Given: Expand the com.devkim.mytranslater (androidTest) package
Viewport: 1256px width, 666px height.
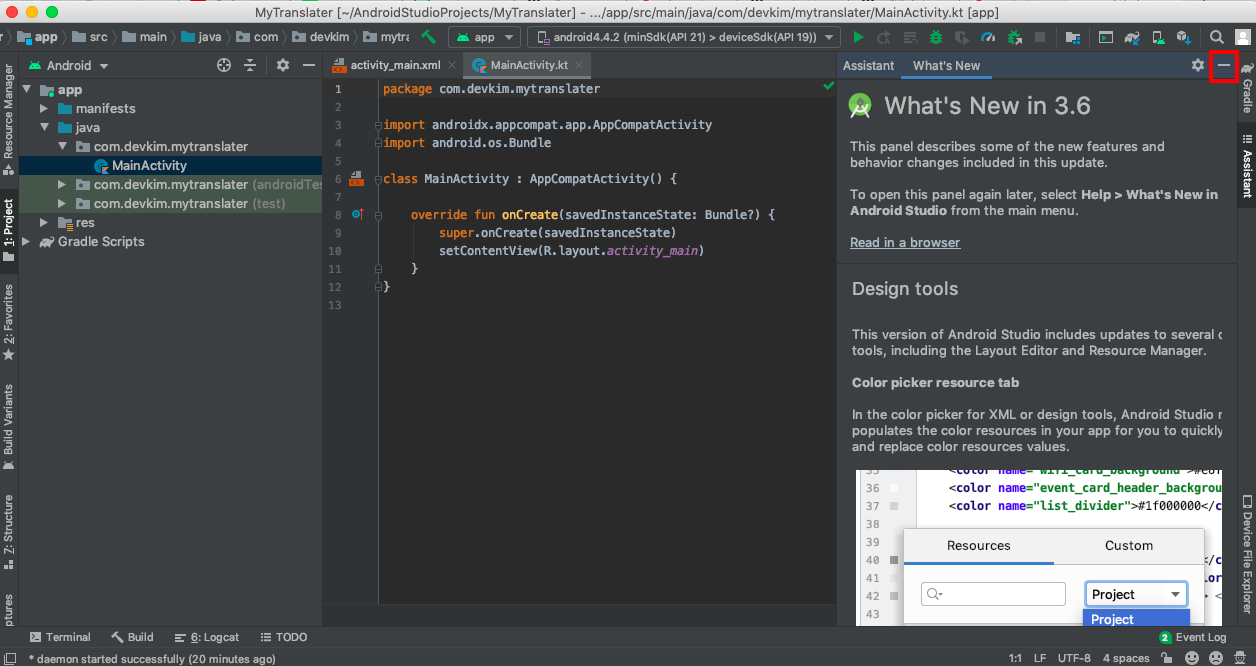Looking at the screenshot, I should (x=63, y=185).
